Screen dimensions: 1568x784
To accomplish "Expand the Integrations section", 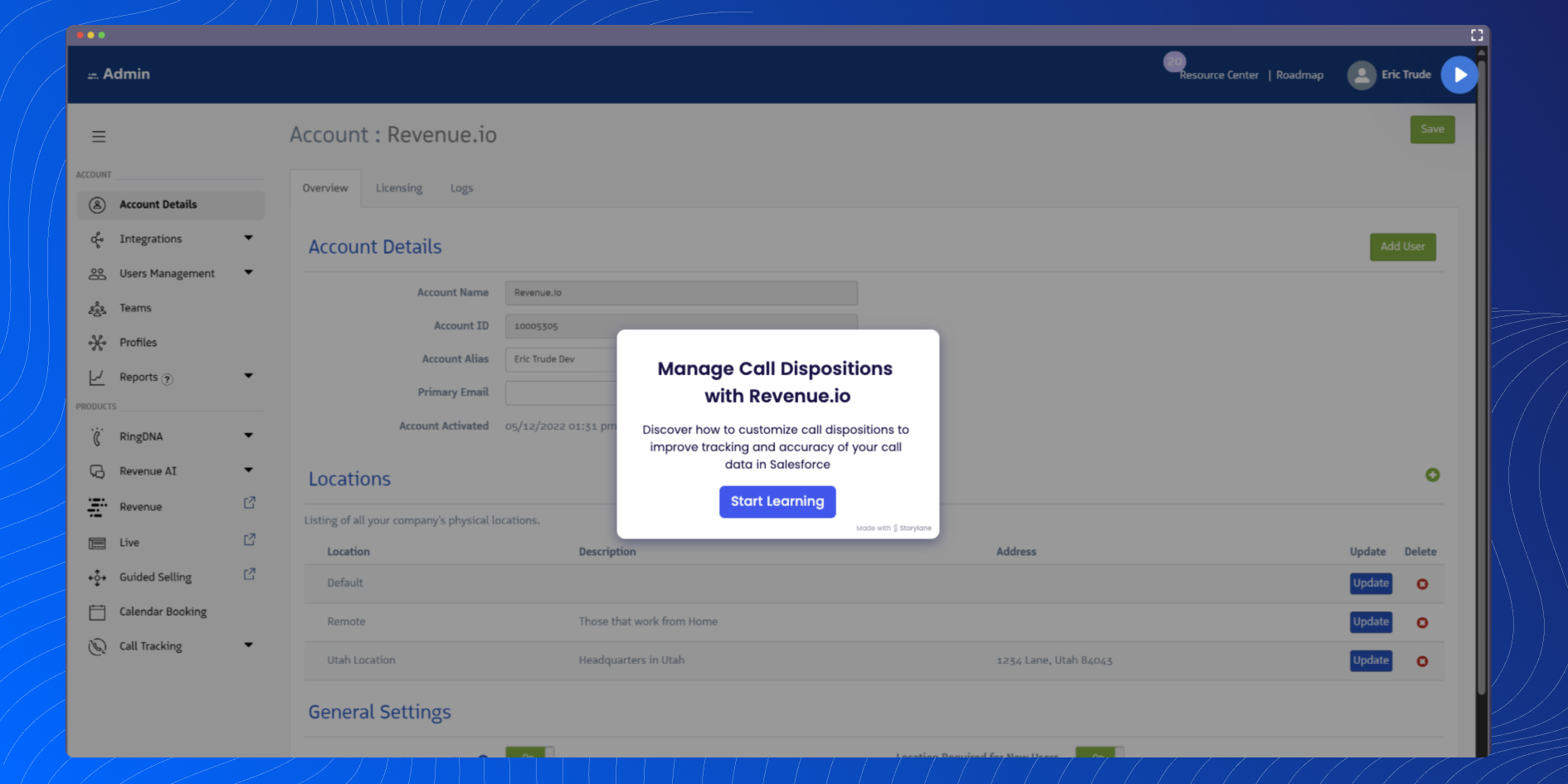I will [x=248, y=238].
